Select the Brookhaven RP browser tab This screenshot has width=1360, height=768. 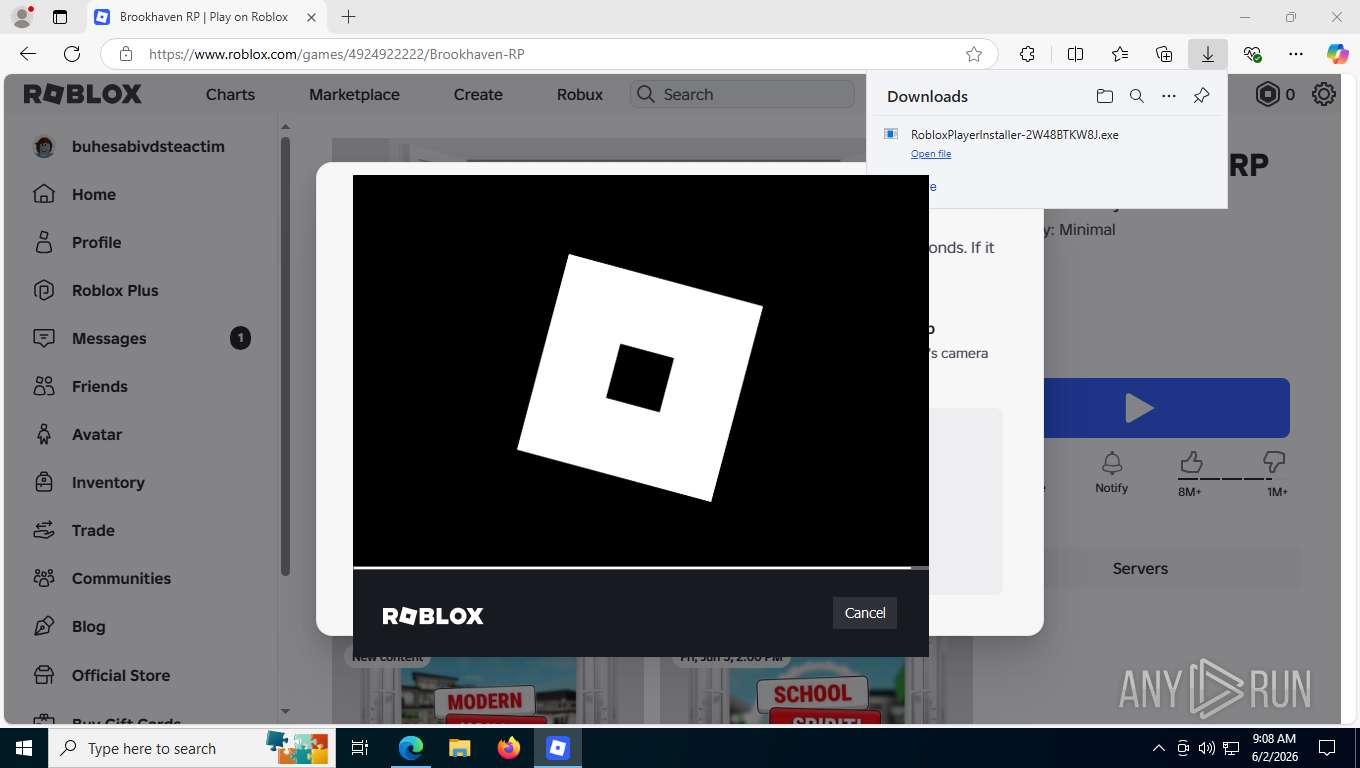[206, 17]
